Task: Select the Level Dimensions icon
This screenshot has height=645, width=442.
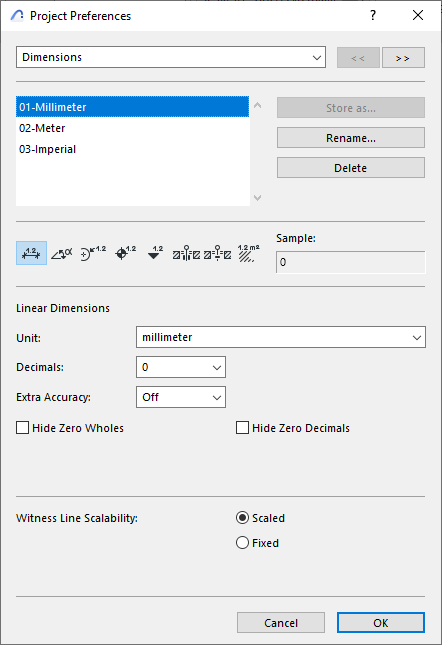Action: 125,253
